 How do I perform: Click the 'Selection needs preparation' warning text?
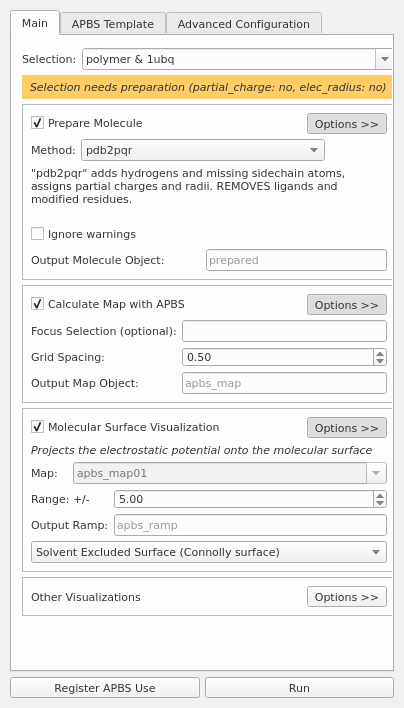coord(208,87)
